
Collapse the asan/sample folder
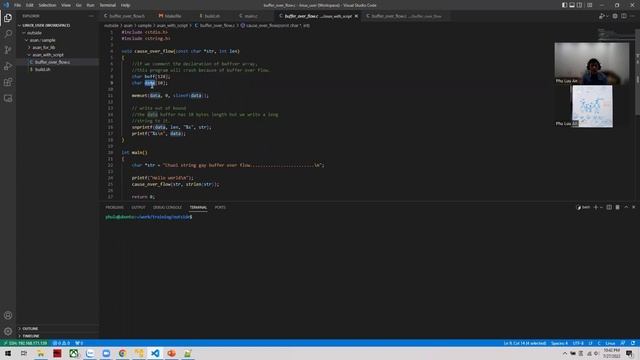57,40
